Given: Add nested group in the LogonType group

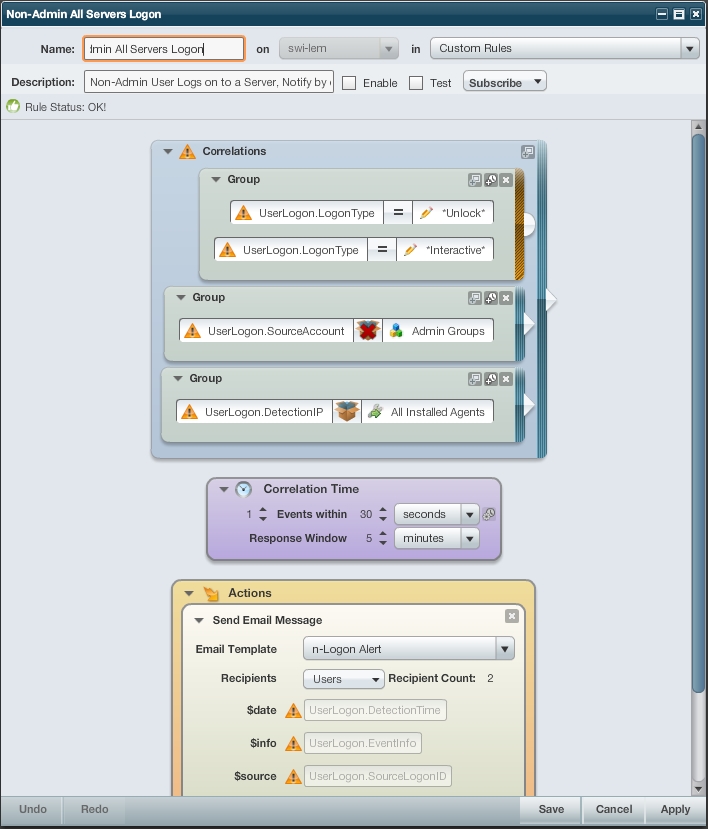Looking at the screenshot, I should pyautogui.click(x=475, y=180).
